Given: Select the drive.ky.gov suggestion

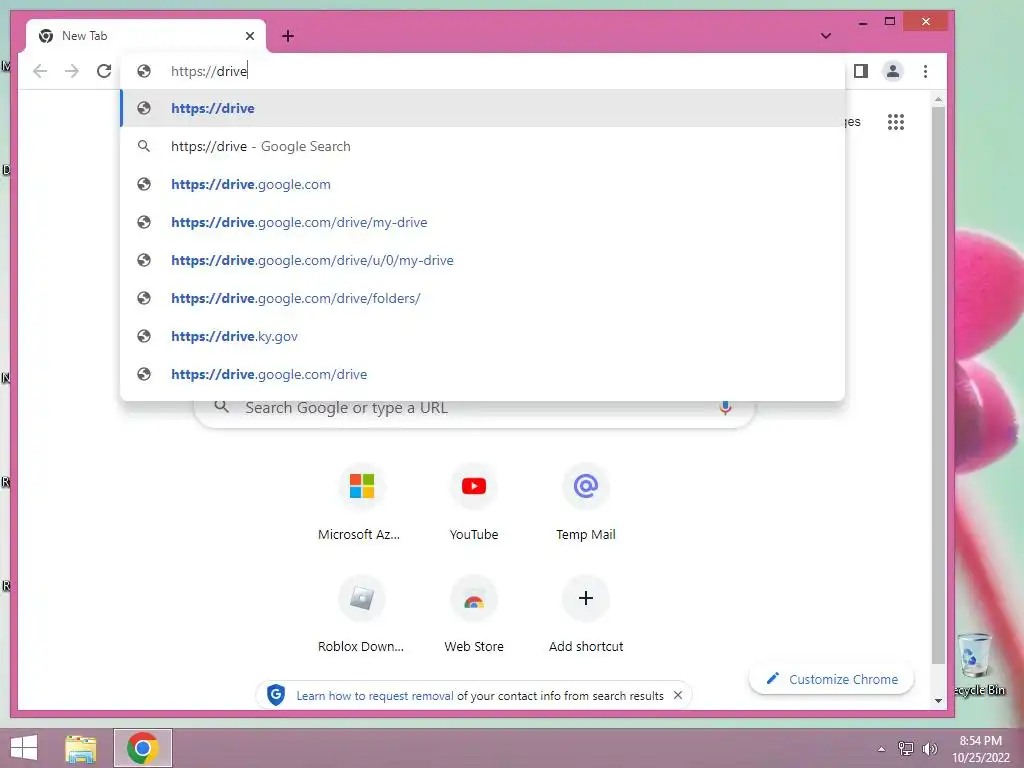Looking at the screenshot, I should click(x=483, y=336).
